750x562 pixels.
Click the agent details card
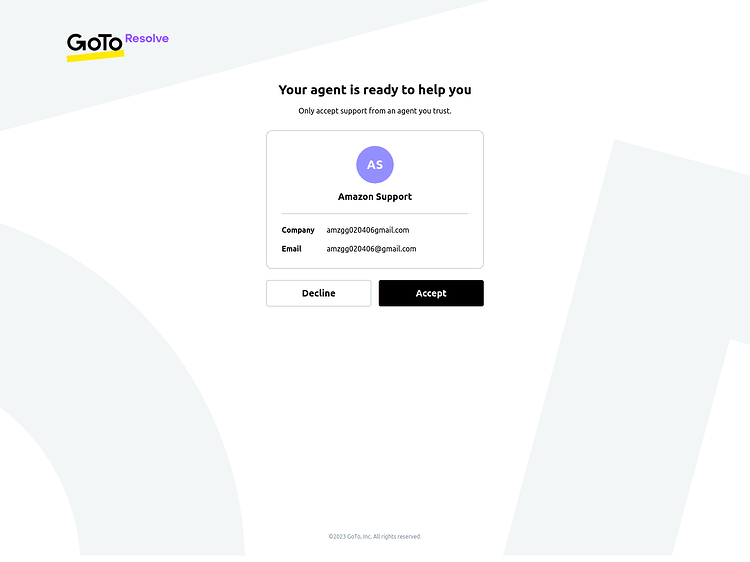(x=375, y=199)
